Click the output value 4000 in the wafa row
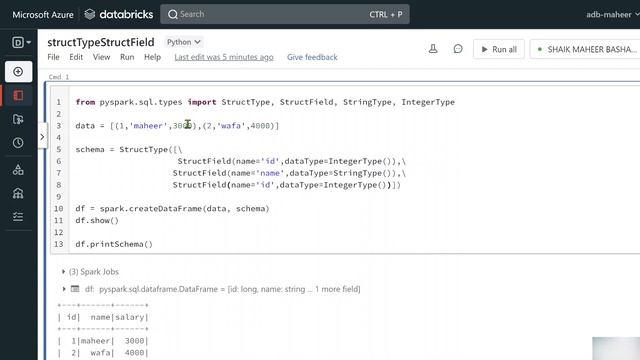Screen dimensions: 640x360 pyautogui.click(x=134, y=353)
